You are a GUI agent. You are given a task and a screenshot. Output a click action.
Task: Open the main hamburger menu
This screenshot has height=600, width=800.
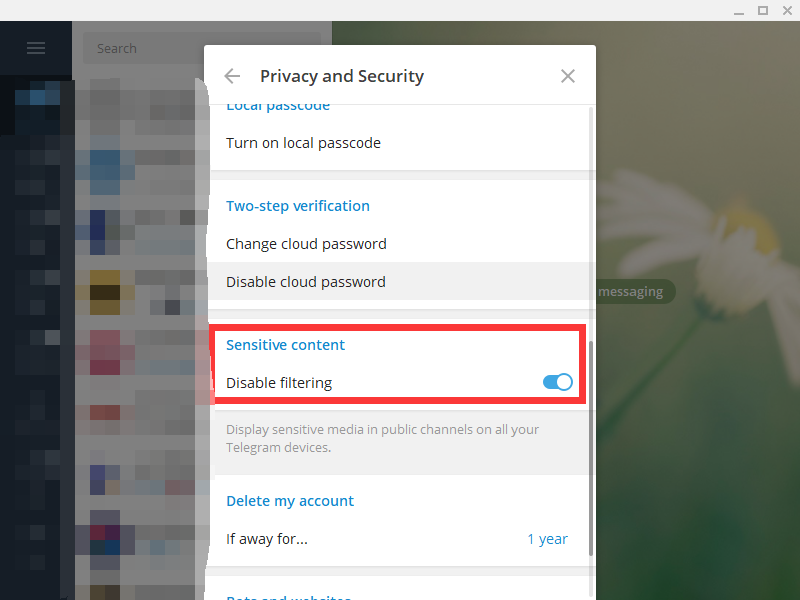36,48
